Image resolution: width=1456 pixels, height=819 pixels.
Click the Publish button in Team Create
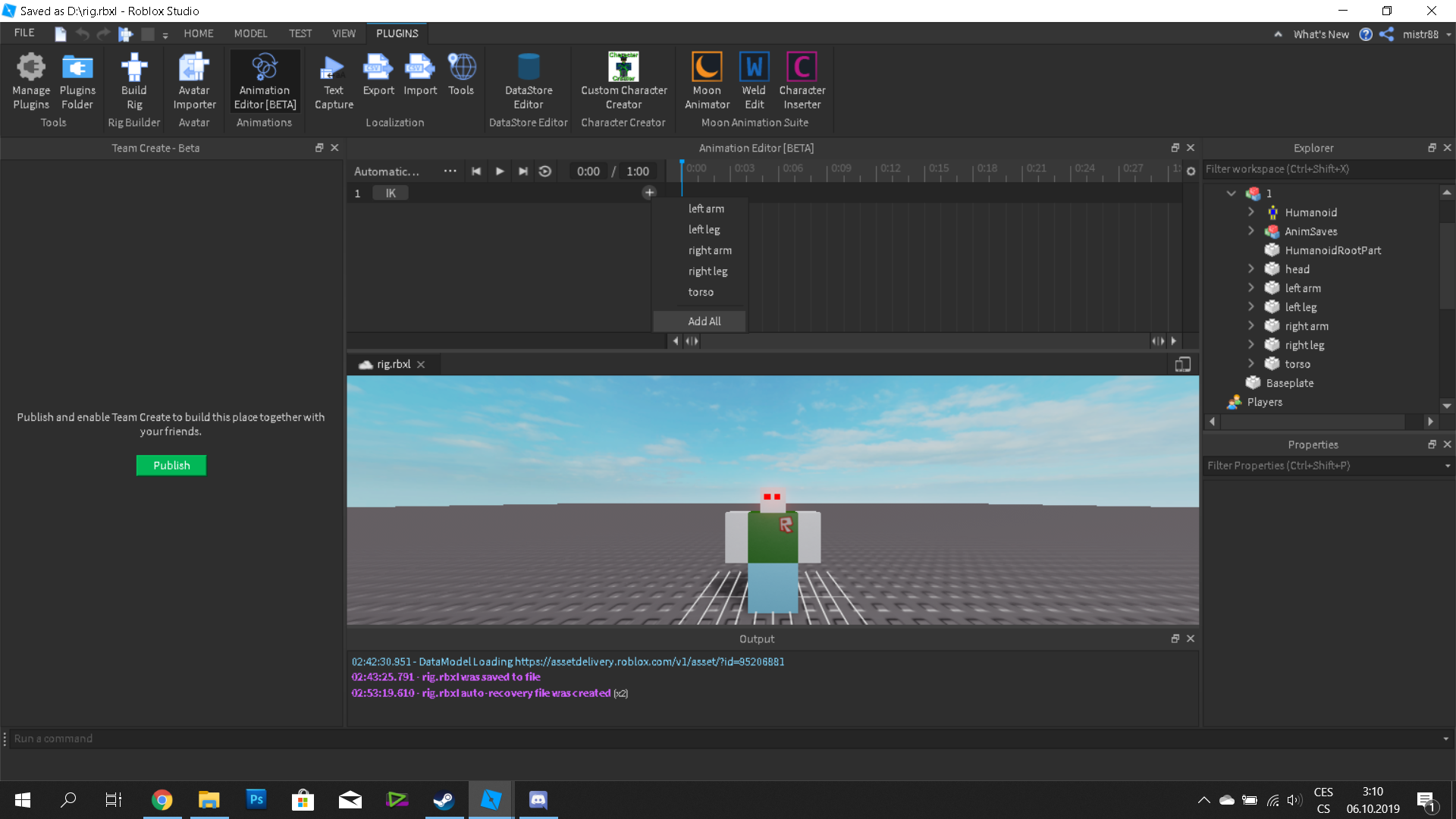[x=171, y=465]
